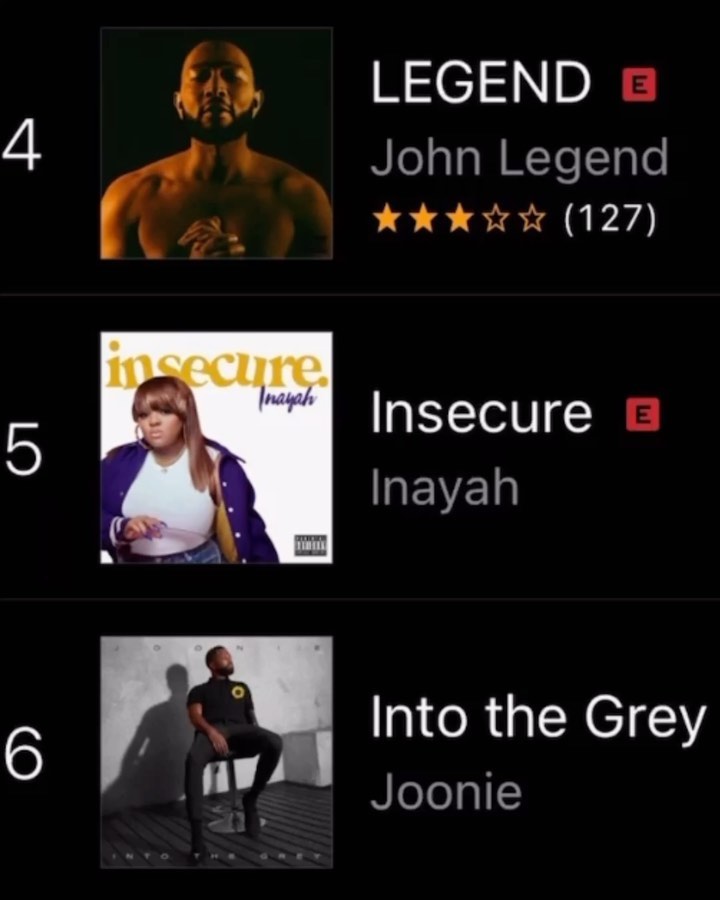Screen dimensions: 720x900
Task: Select the Into the Grey title
Action: click(539, 719)
